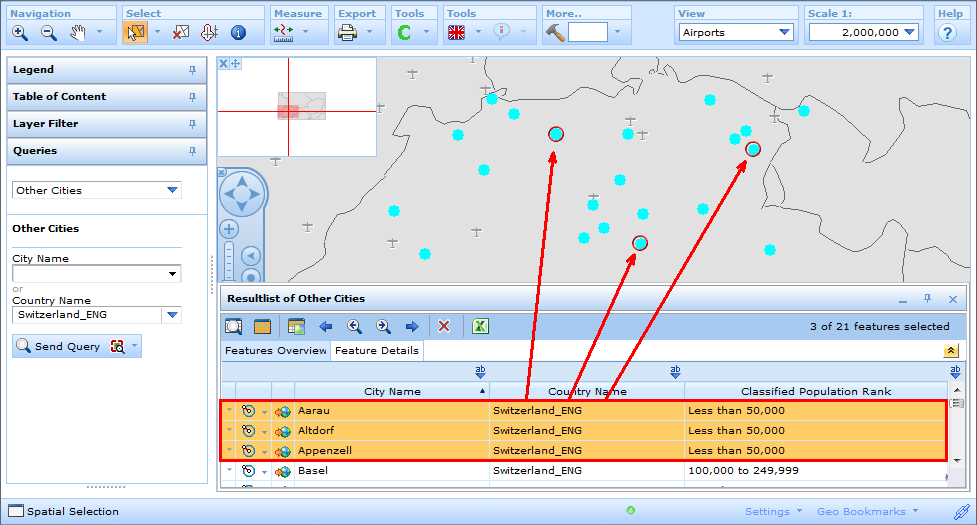Click the Send Query button

(59, 346)
